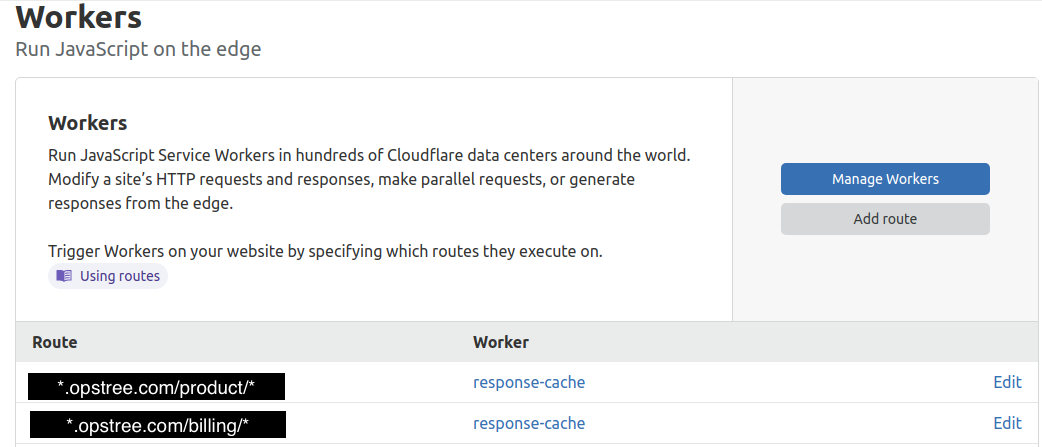This screenshot has width=1042, height=447.
Task: Click the gray panel above Manage Workers
Action: pyautogui.click(x=885, y=120)
